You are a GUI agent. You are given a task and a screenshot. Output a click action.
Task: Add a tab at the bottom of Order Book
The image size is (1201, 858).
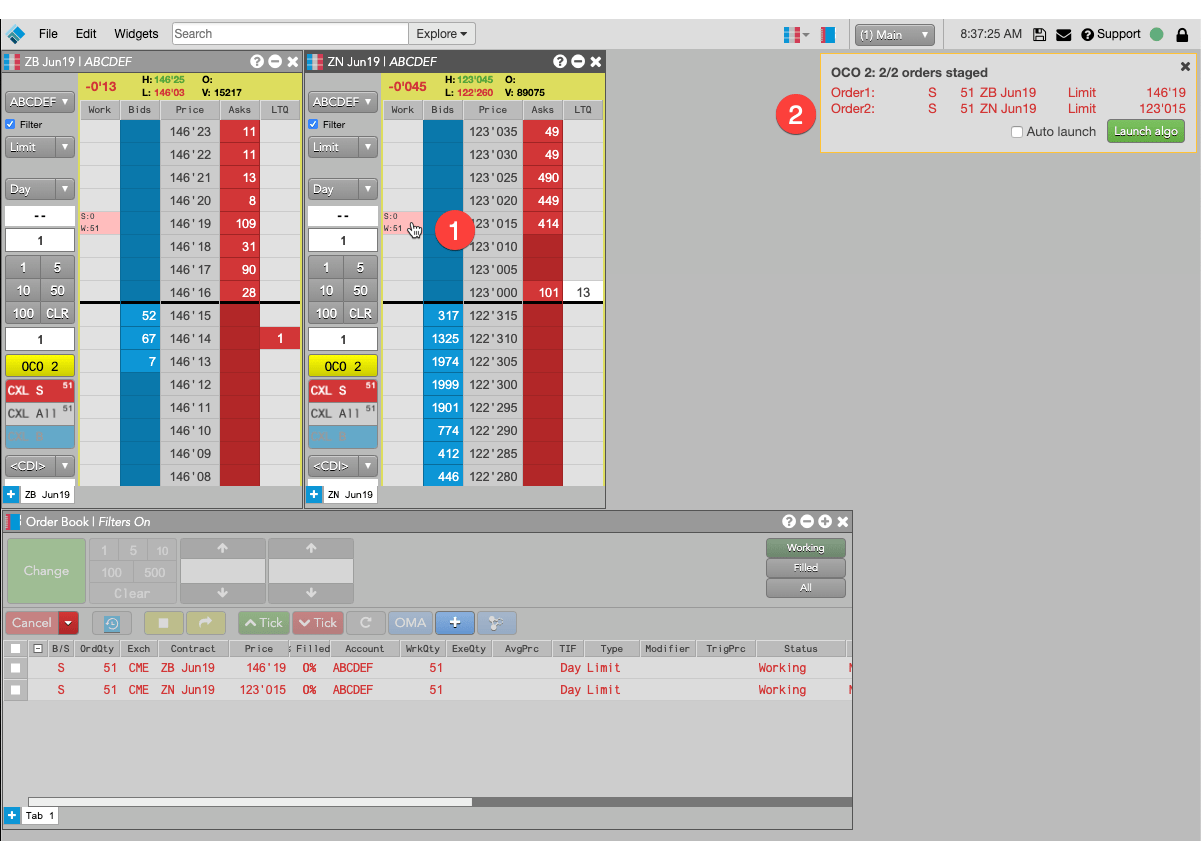click(x=12, y=815)
